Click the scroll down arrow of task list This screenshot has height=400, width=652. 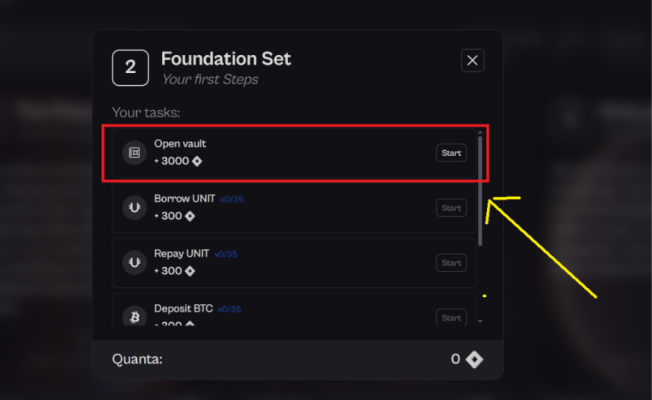coord(481,321)
